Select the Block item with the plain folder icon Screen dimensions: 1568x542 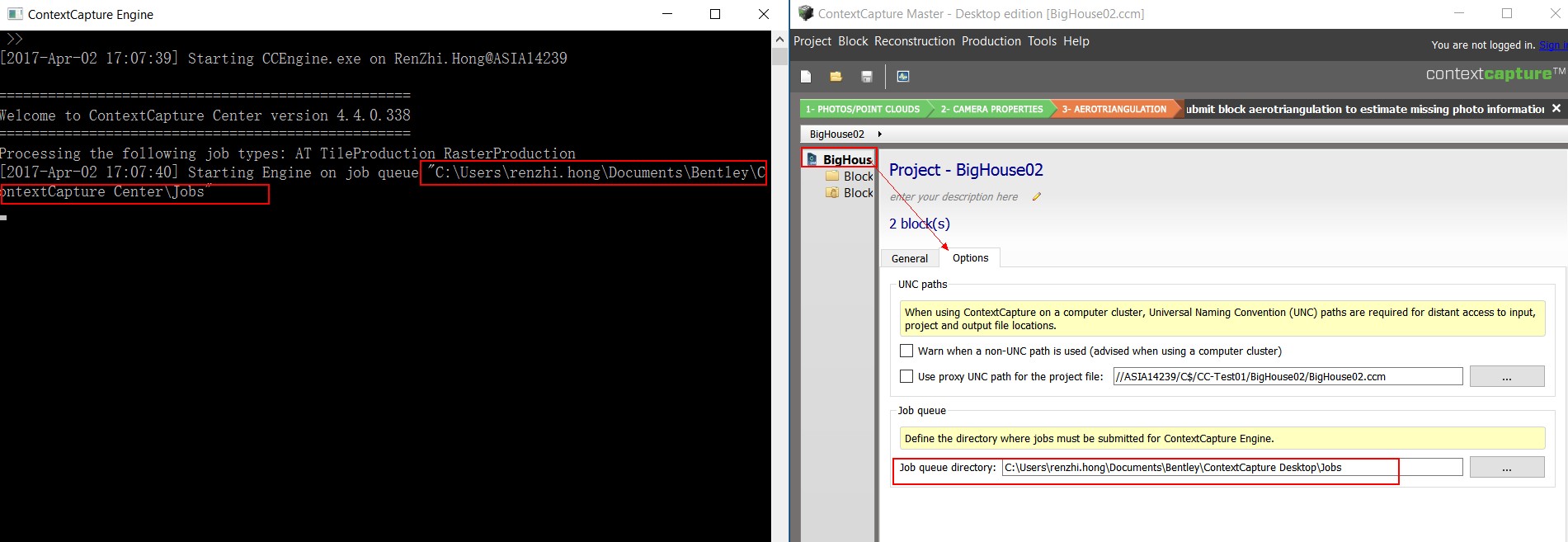850,176
